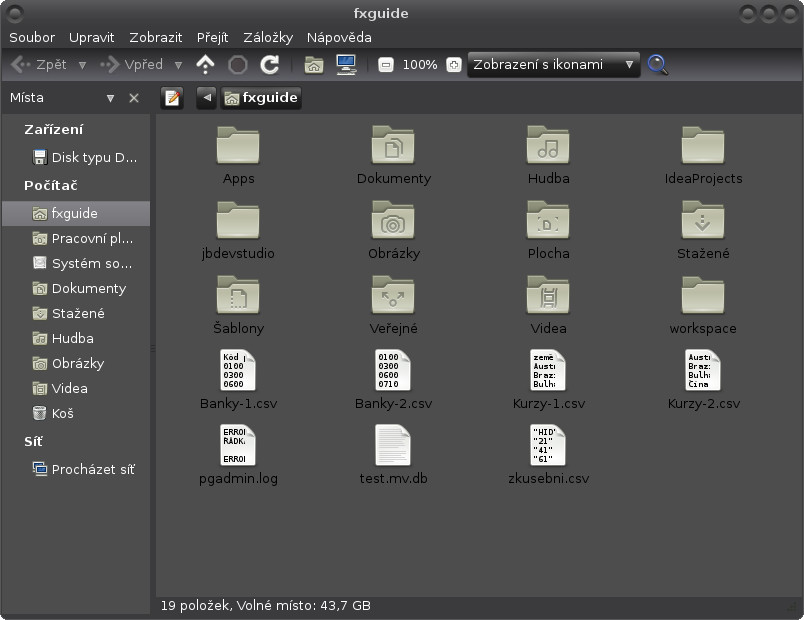
Task: Select Dokumenty in the sidebar
Action: tap(78, 289)
